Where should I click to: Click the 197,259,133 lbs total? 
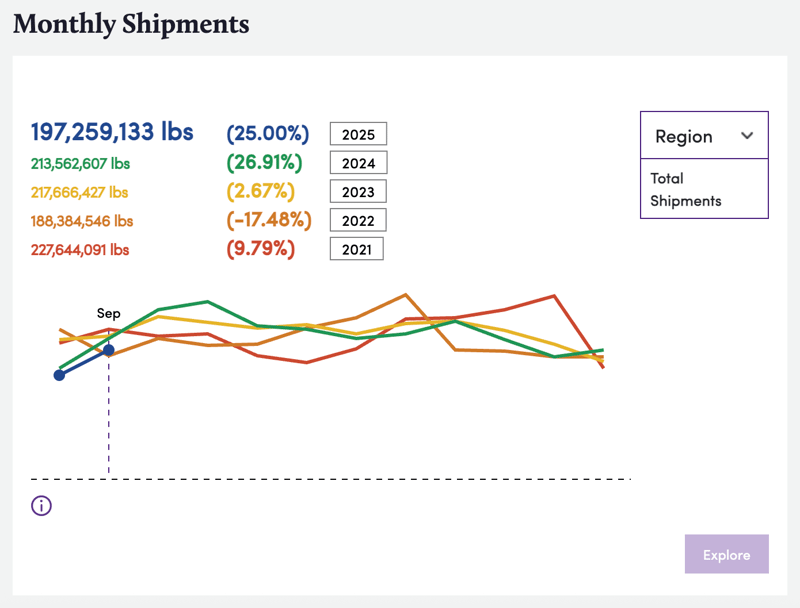(x=112, y=132)
